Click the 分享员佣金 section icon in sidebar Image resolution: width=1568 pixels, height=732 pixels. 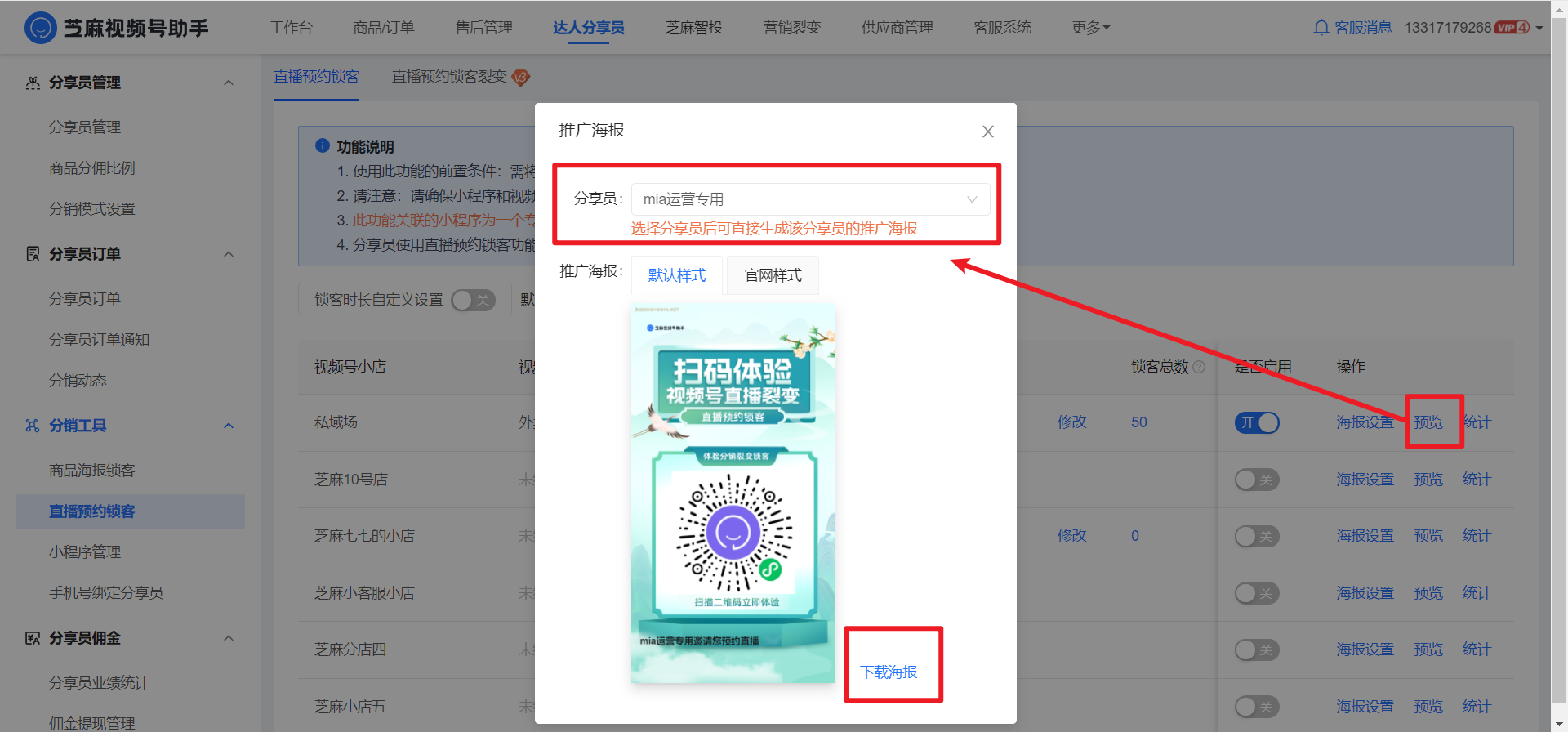(x=33, y=638)
